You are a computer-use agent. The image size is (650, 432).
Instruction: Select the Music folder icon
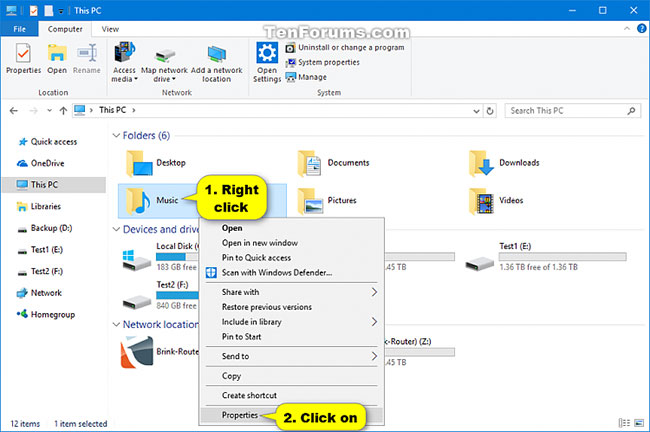point(138,201)
